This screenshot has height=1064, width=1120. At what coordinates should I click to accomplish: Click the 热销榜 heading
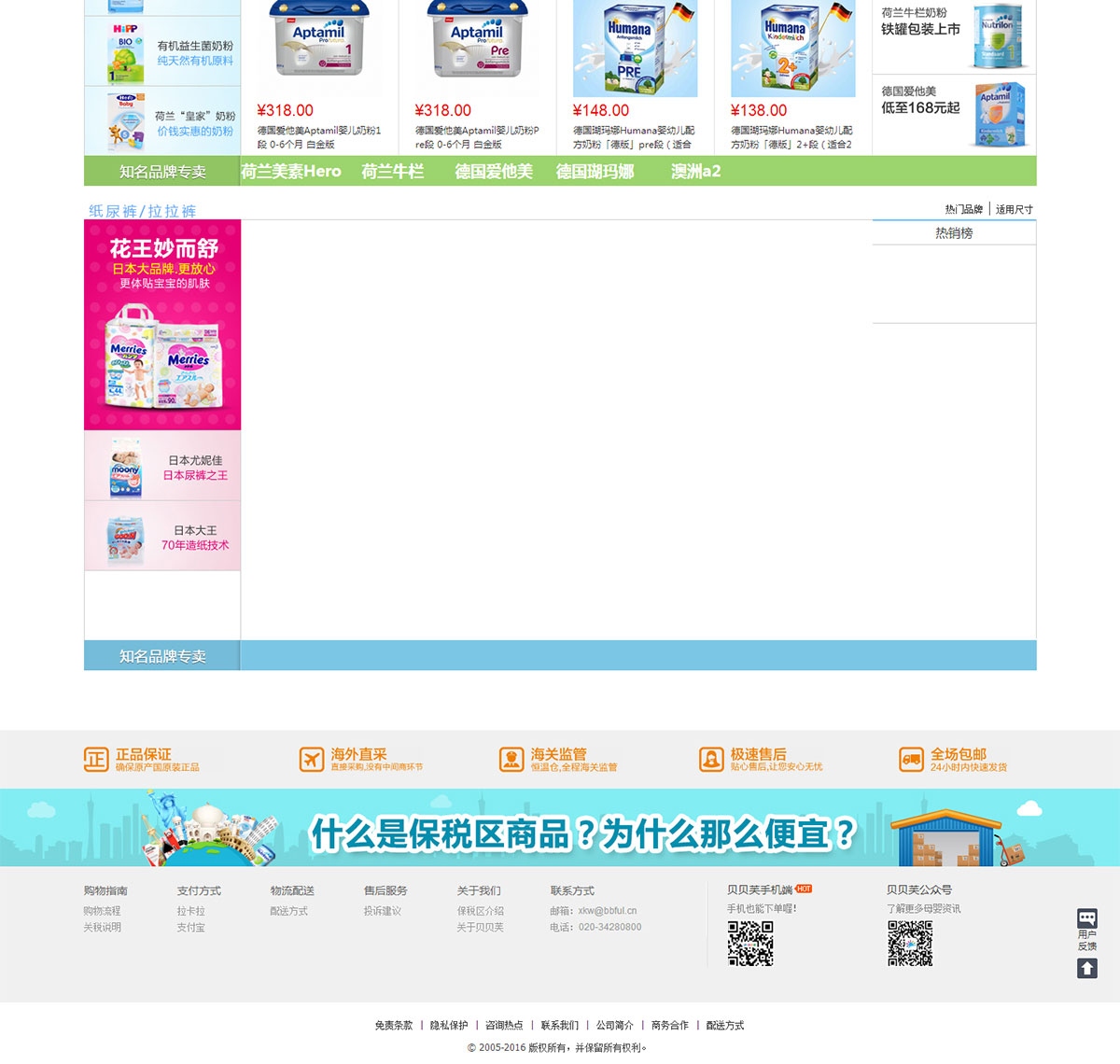954,233
